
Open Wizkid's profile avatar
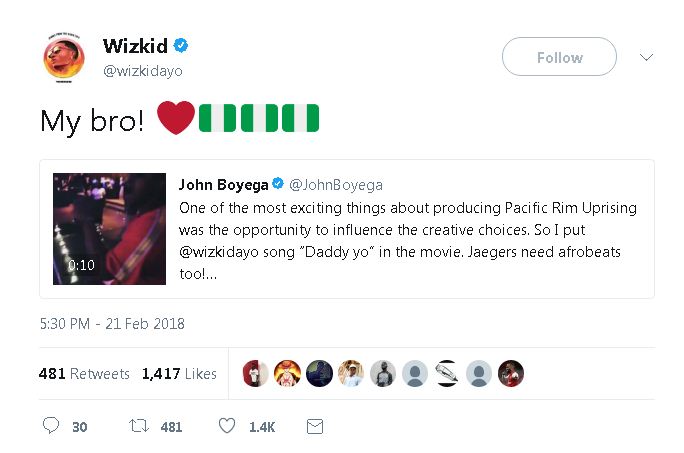[x=64, y=58]
